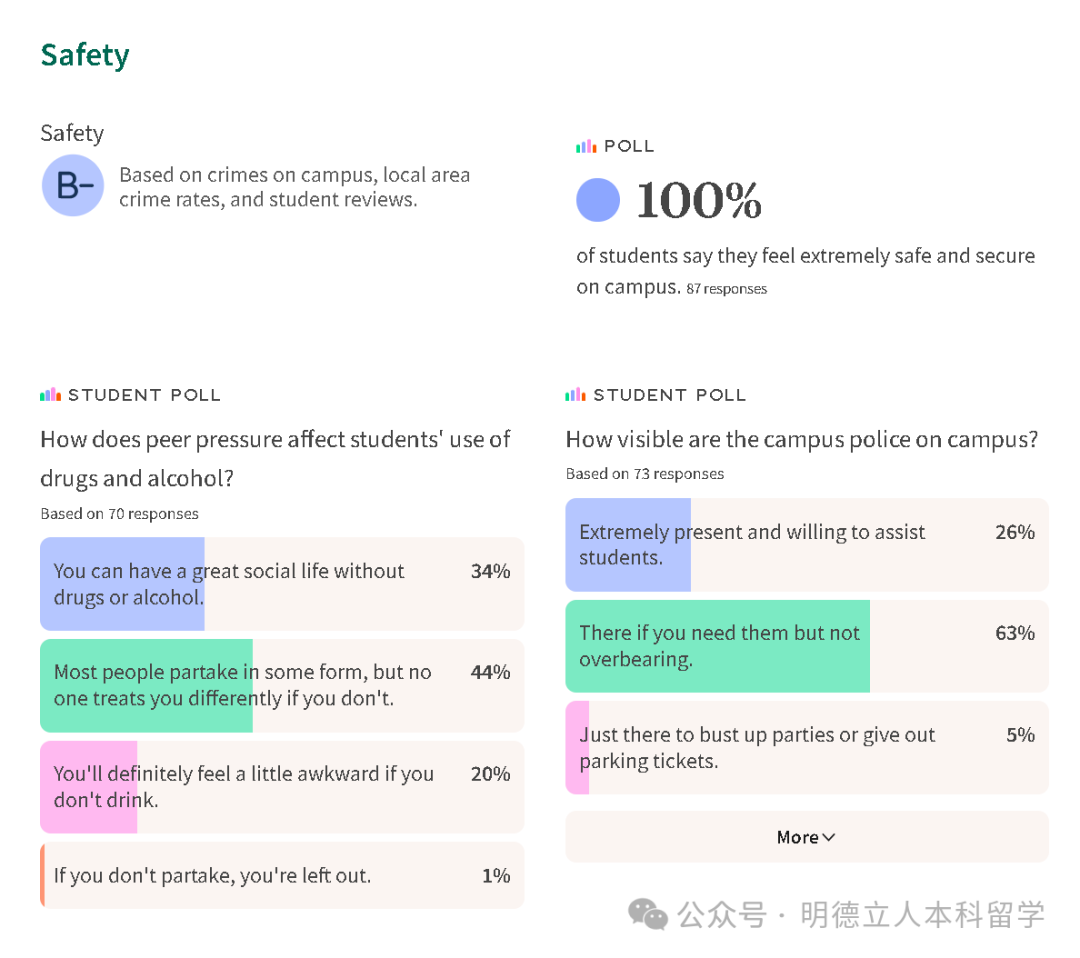Select 'great social life without drugs' answer

click(x=281, y=584)
